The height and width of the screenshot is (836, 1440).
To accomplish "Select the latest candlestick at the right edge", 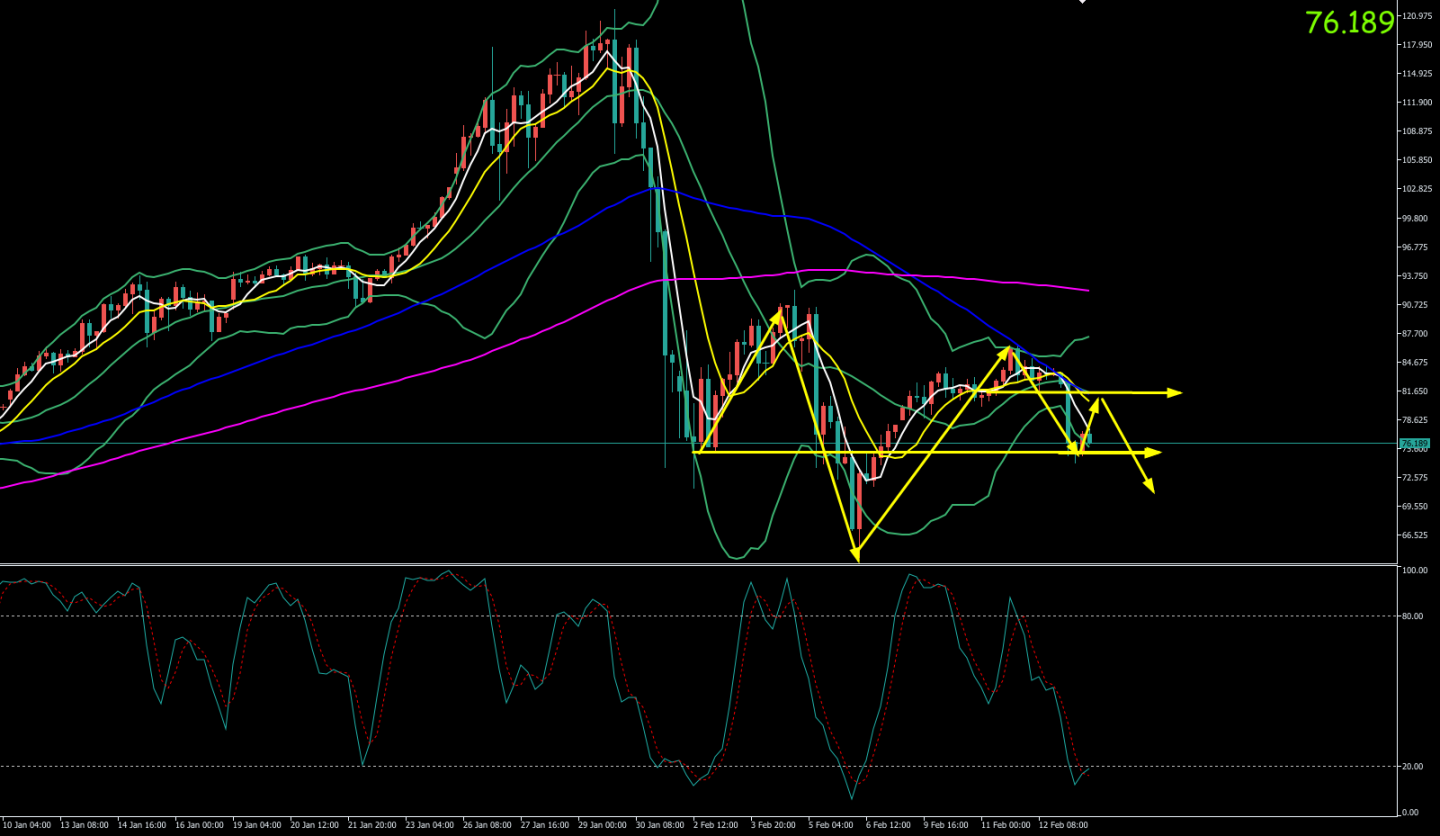I will [x=1088, y=437].
